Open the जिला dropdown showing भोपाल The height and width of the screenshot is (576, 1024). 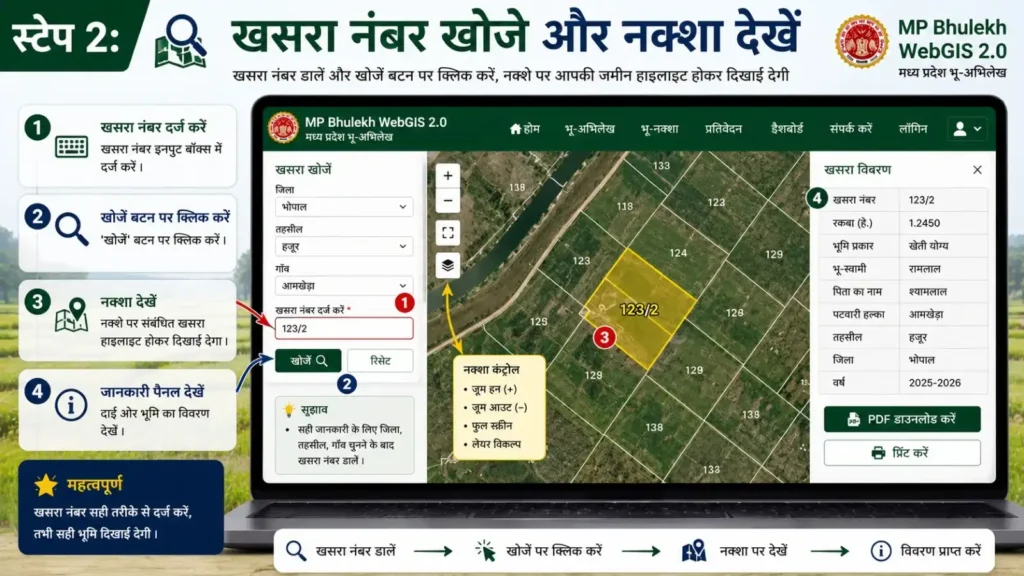(x=344, y=207)
